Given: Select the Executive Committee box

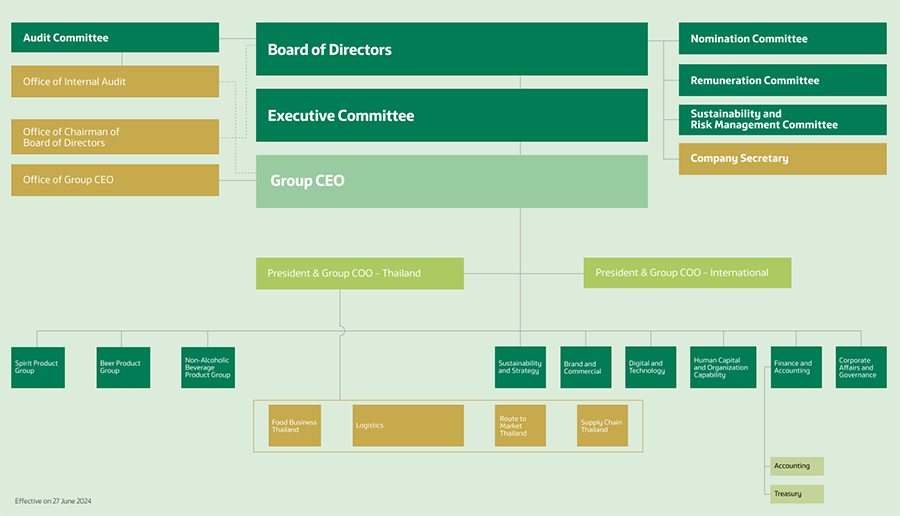Looking at the screenshot, I should click(x=451, y=116).
